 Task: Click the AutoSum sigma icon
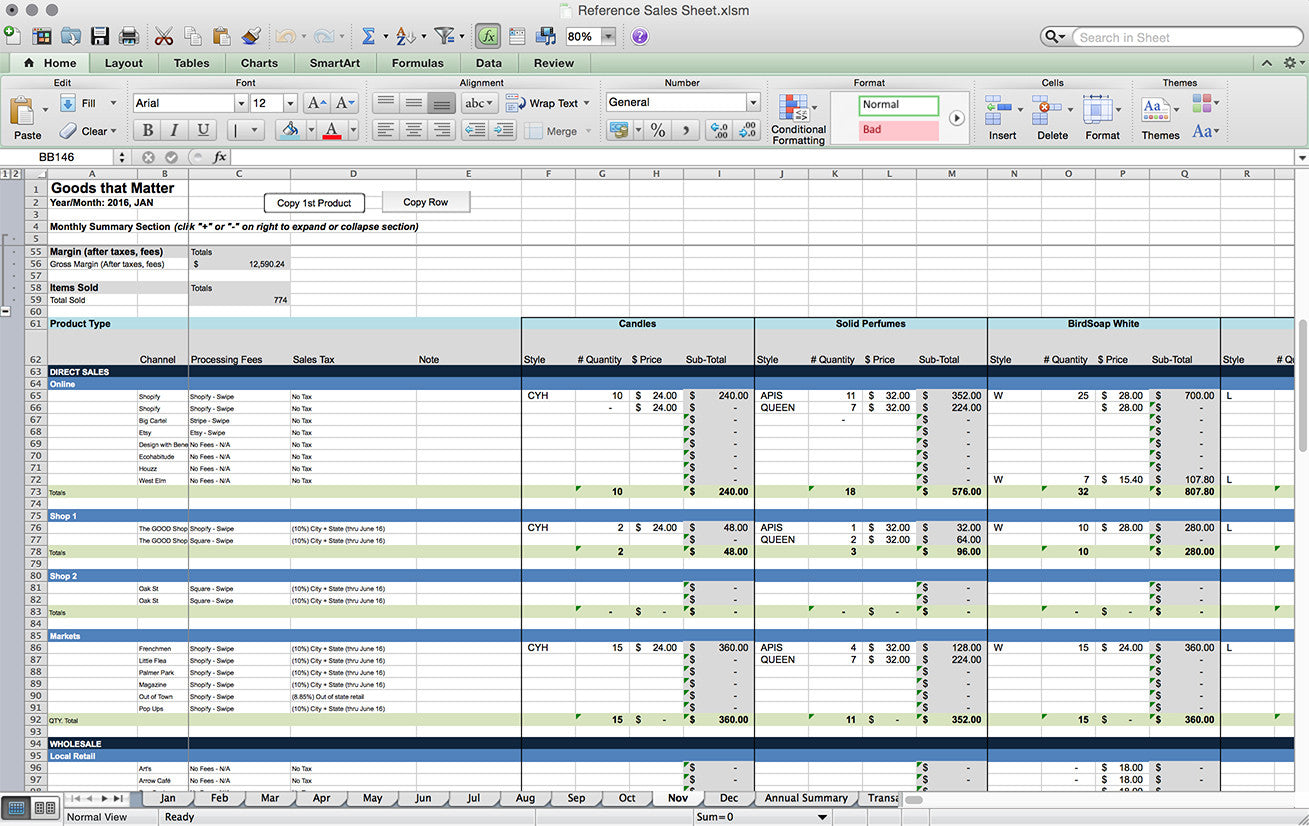click(368, 36)
